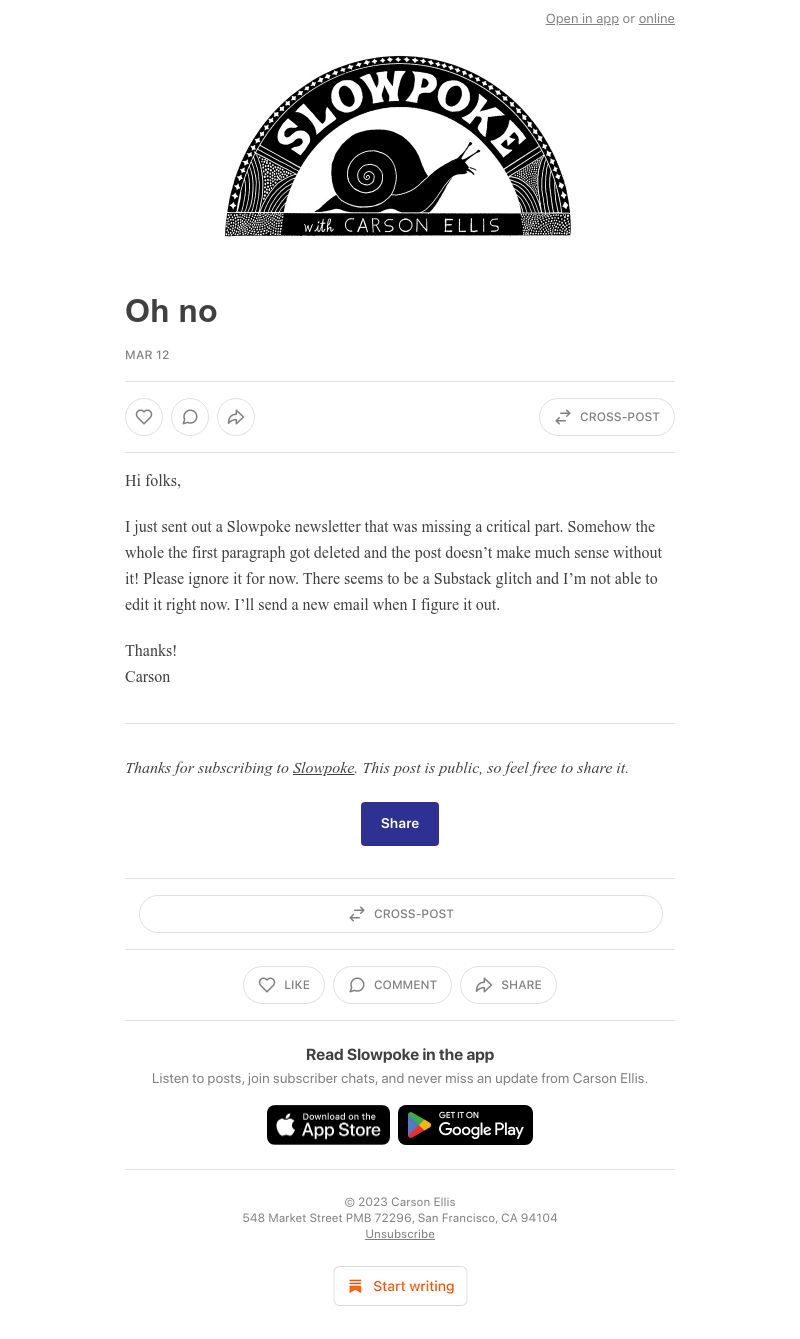This screenshot has height=1339, width=800.
Task: Open the post in the app link
Action: tap(582, 19)
